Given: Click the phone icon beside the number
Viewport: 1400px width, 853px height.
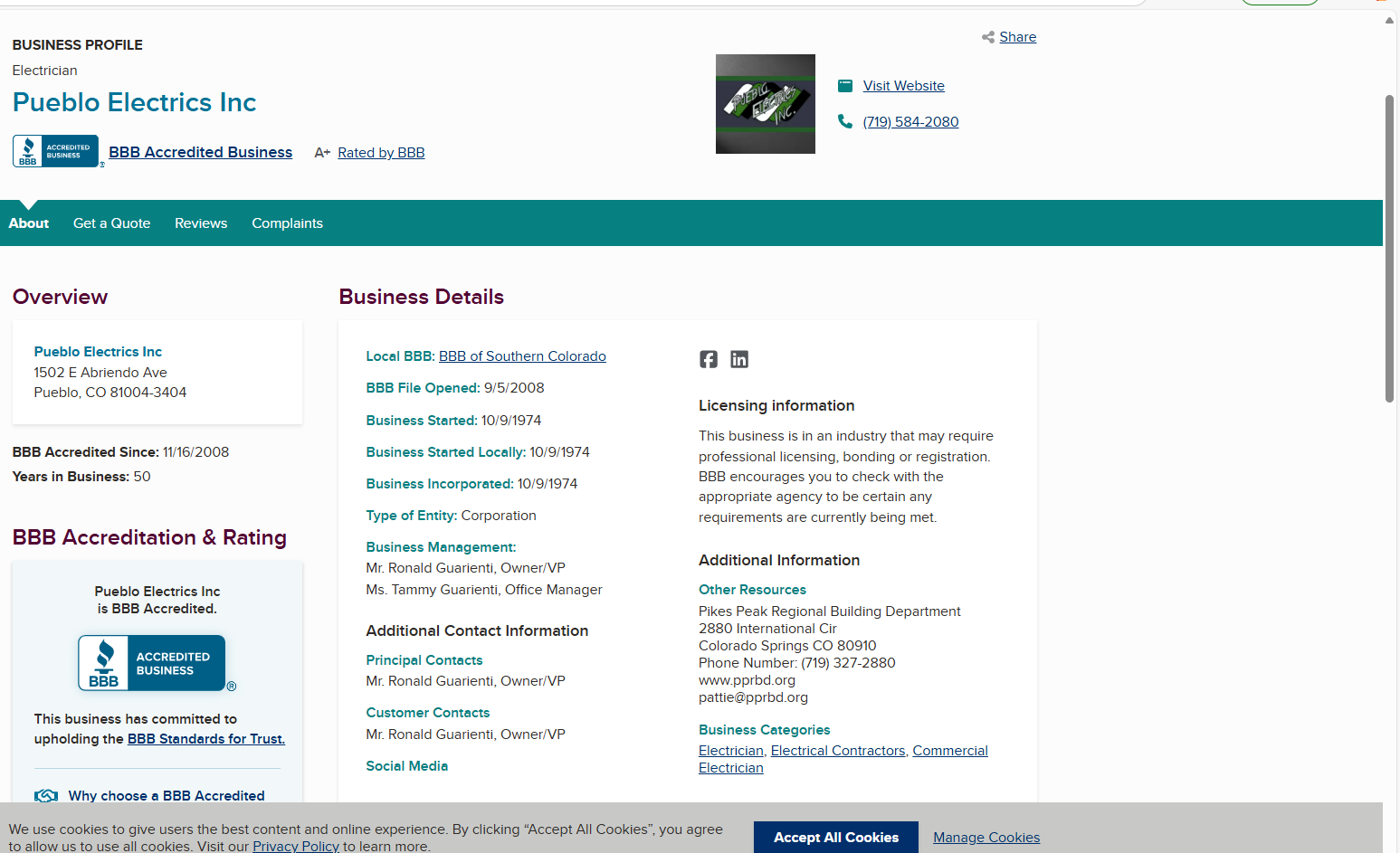Looking at the screenshot, I should coord(844,121).
